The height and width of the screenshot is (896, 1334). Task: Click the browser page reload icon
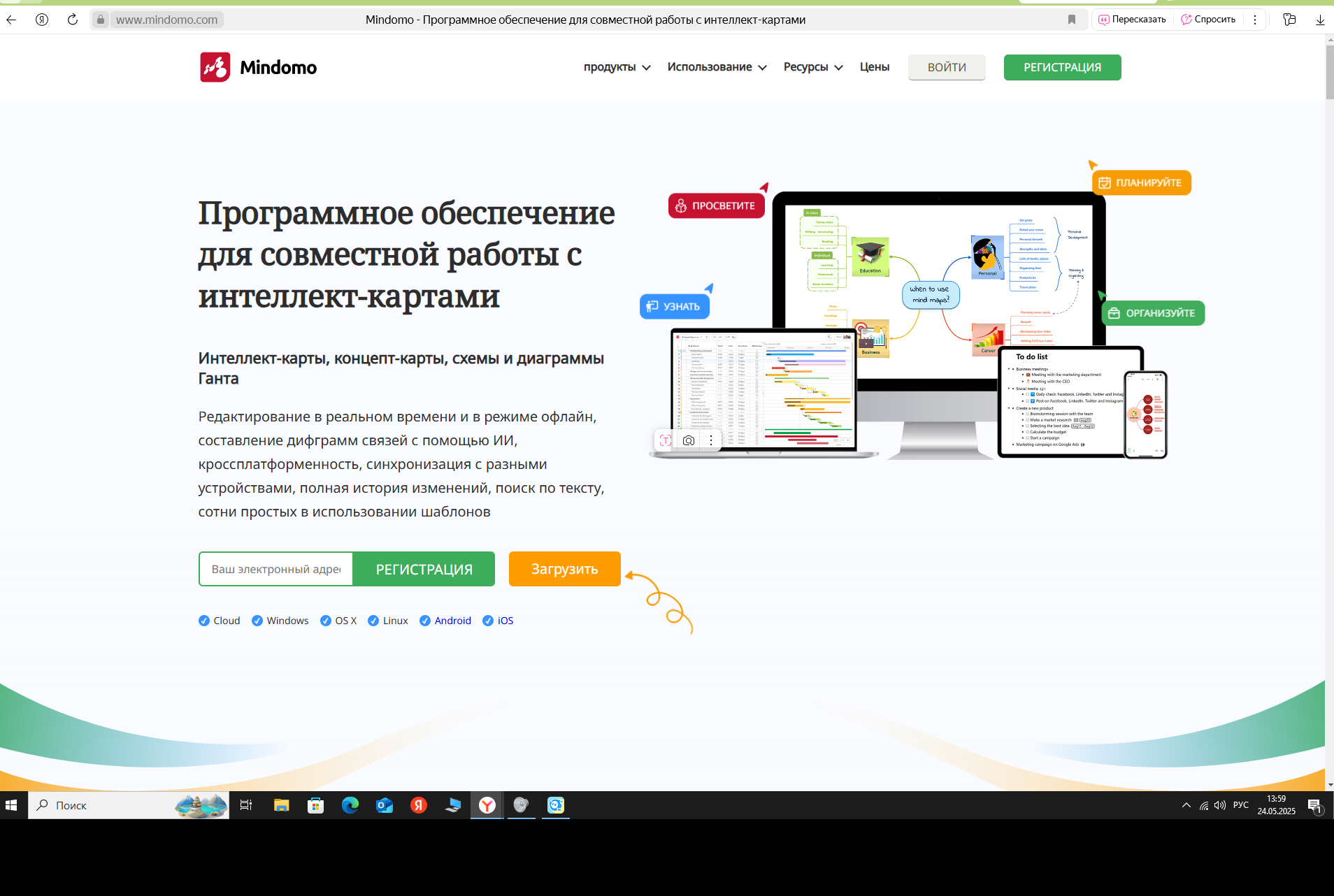point(73,20)
